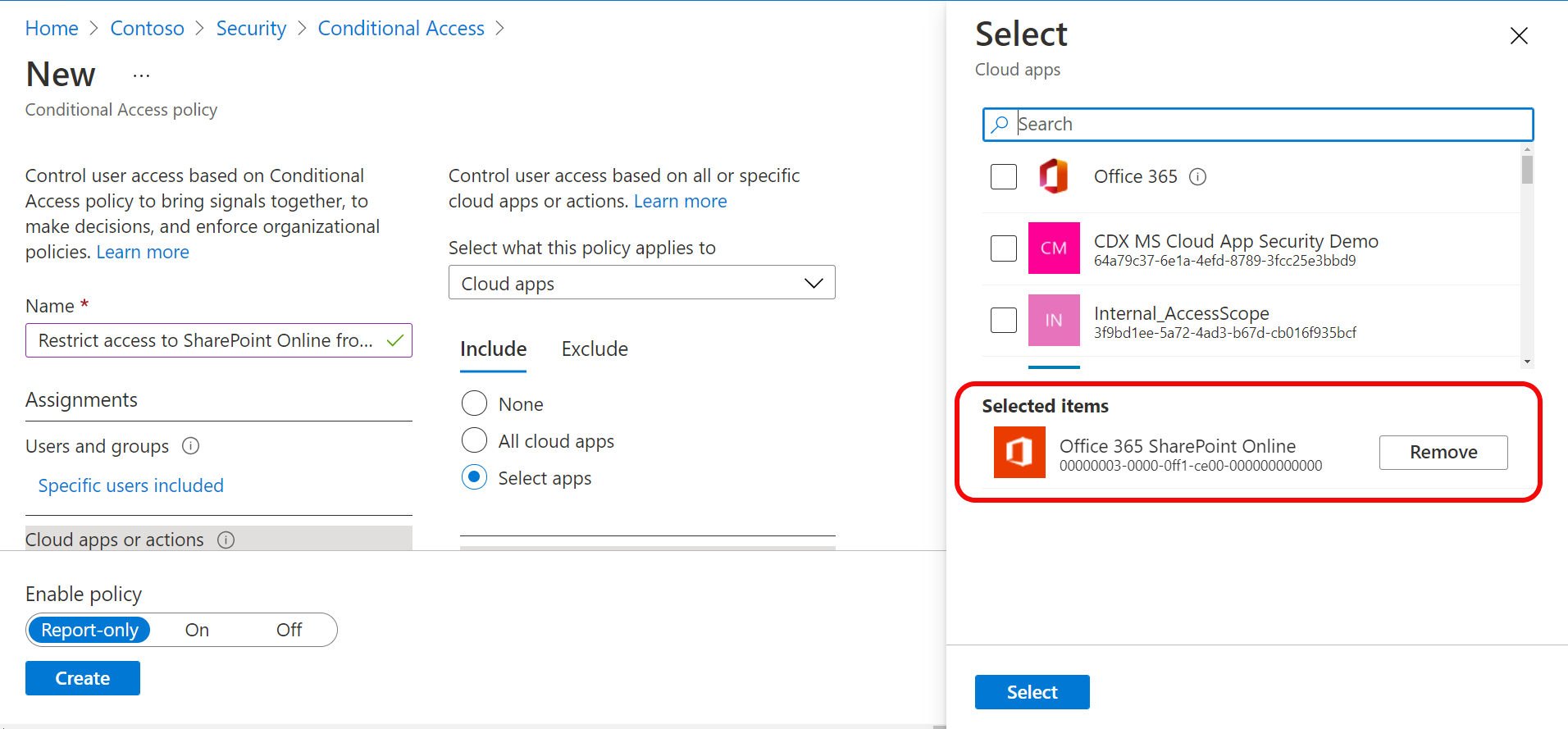Go to Conditional Access breadcrumb
This screenshot has height=729, width=1568.
[401, 29]
